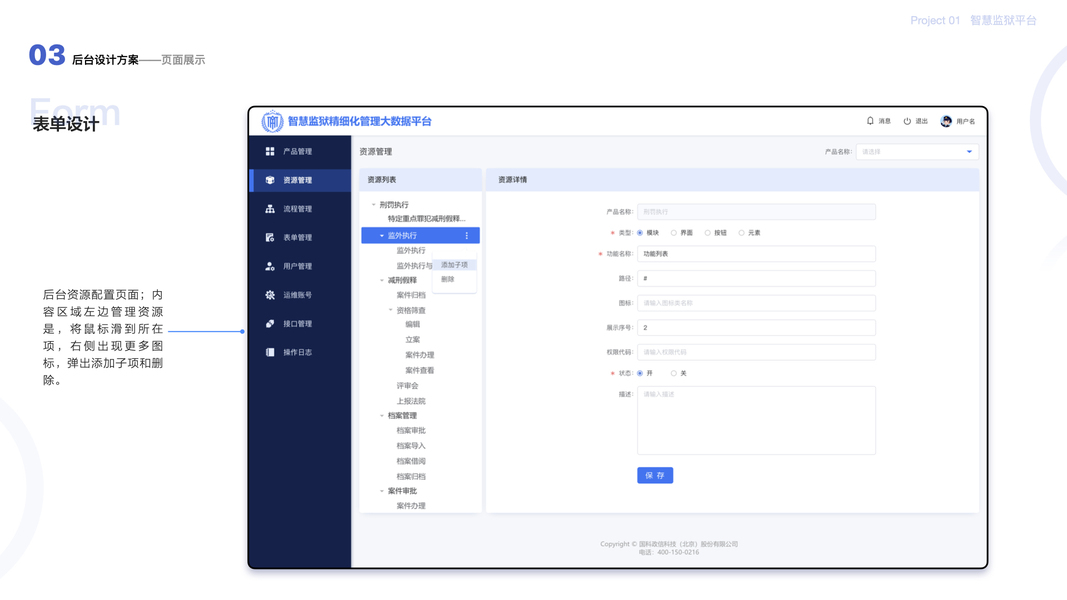This screenshot has height=600, width=1067.
Task: Choose 添加子项 in the popup menu
Action: pyautogui.click(x=455, y=265)
